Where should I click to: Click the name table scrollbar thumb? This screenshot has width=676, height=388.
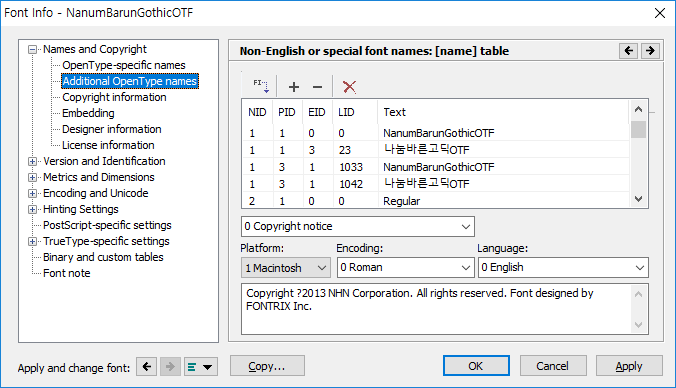(x=638, y=129)
